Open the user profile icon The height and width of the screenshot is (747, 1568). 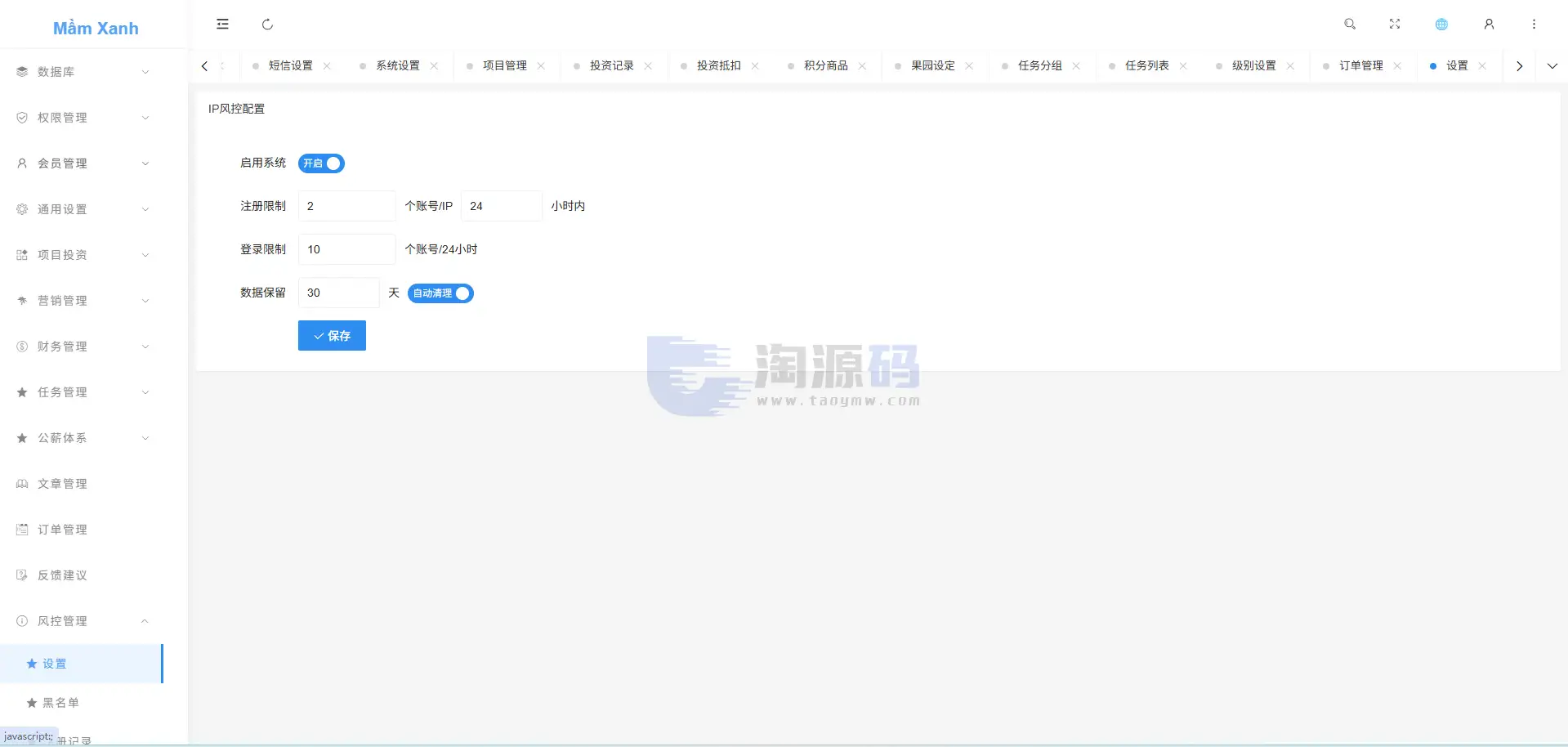[x=1489, y=25]
